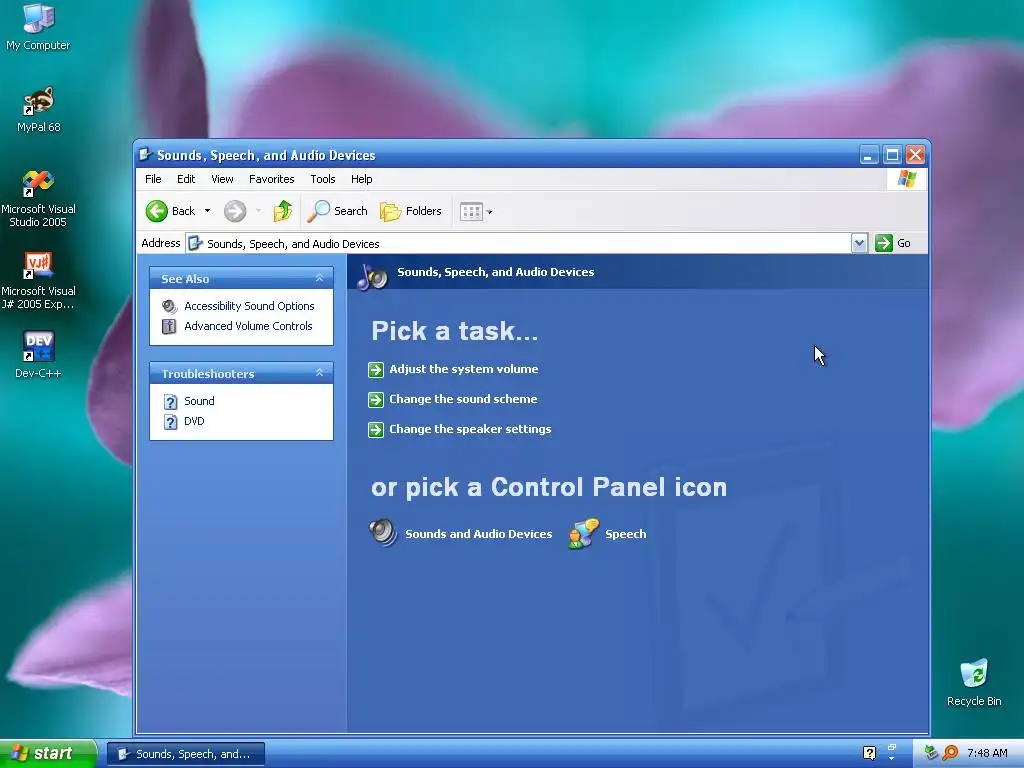Click the music note header icon
The height and width of the screenshot is (768, 1024).
pos(372,276)
